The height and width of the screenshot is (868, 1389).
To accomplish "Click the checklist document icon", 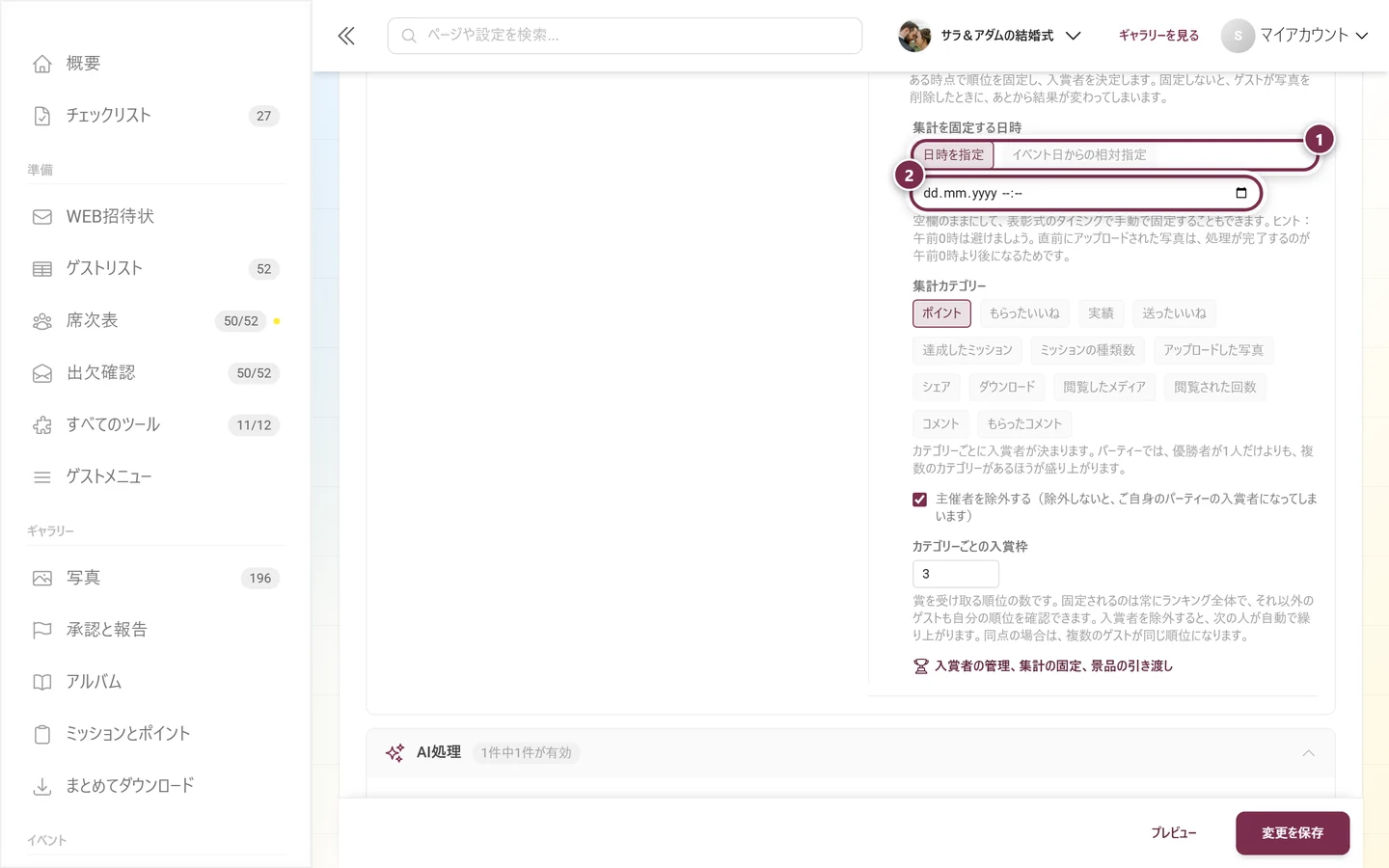I will pyautogui.click(x=42, y=116).
